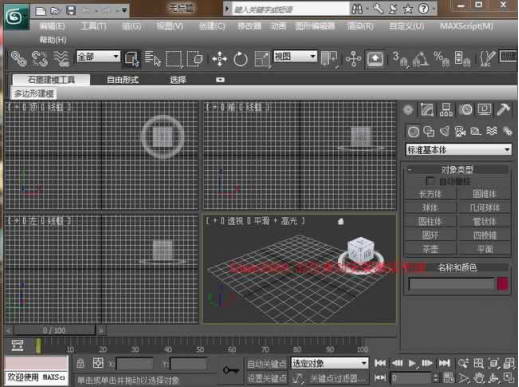Open the Select by Name list icon
The image size is (519, 387).
click(153, 59)
